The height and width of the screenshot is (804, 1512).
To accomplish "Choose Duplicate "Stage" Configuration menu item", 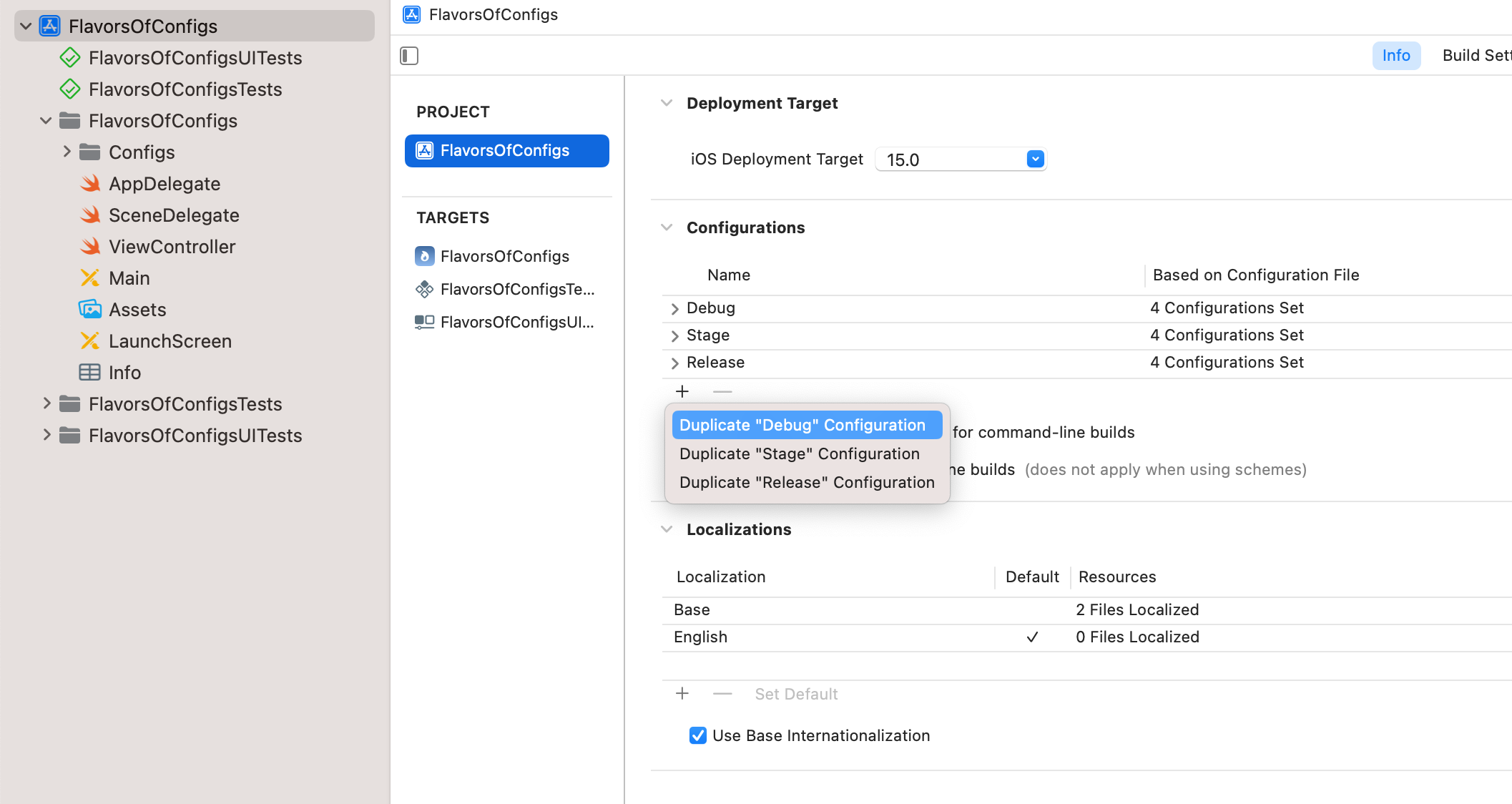I will click(799, 454).
